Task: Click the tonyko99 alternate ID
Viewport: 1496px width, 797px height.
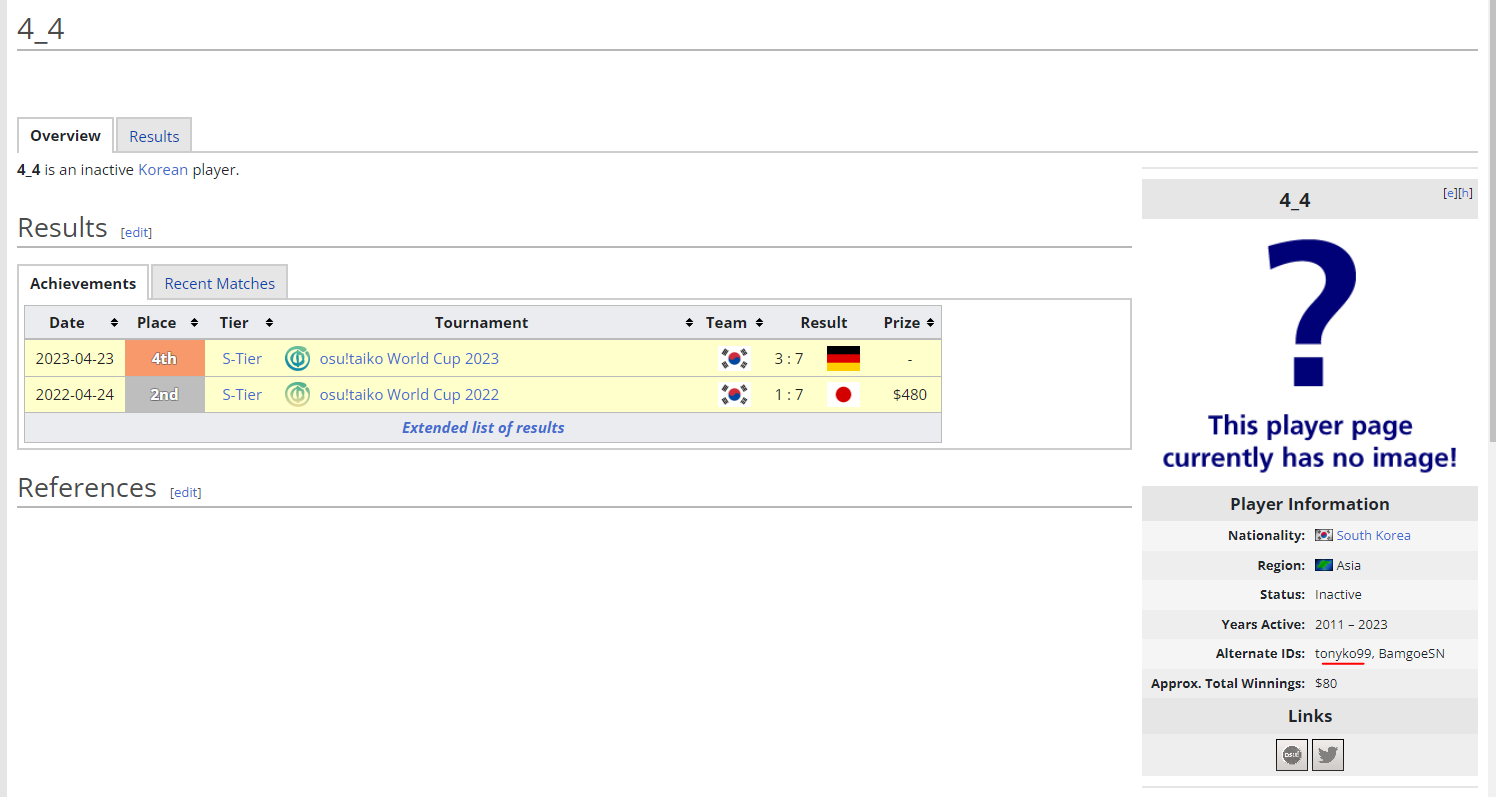Action: click(1343, 654)
